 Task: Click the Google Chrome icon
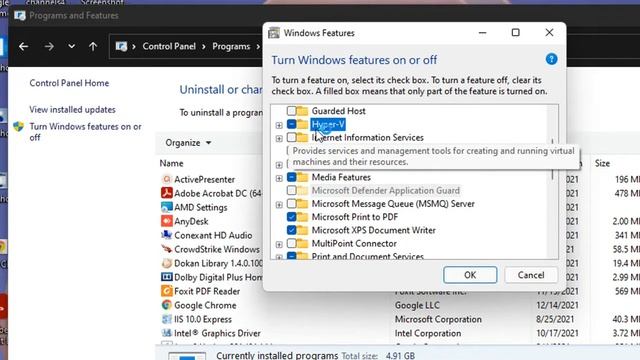tap(167, 305)
